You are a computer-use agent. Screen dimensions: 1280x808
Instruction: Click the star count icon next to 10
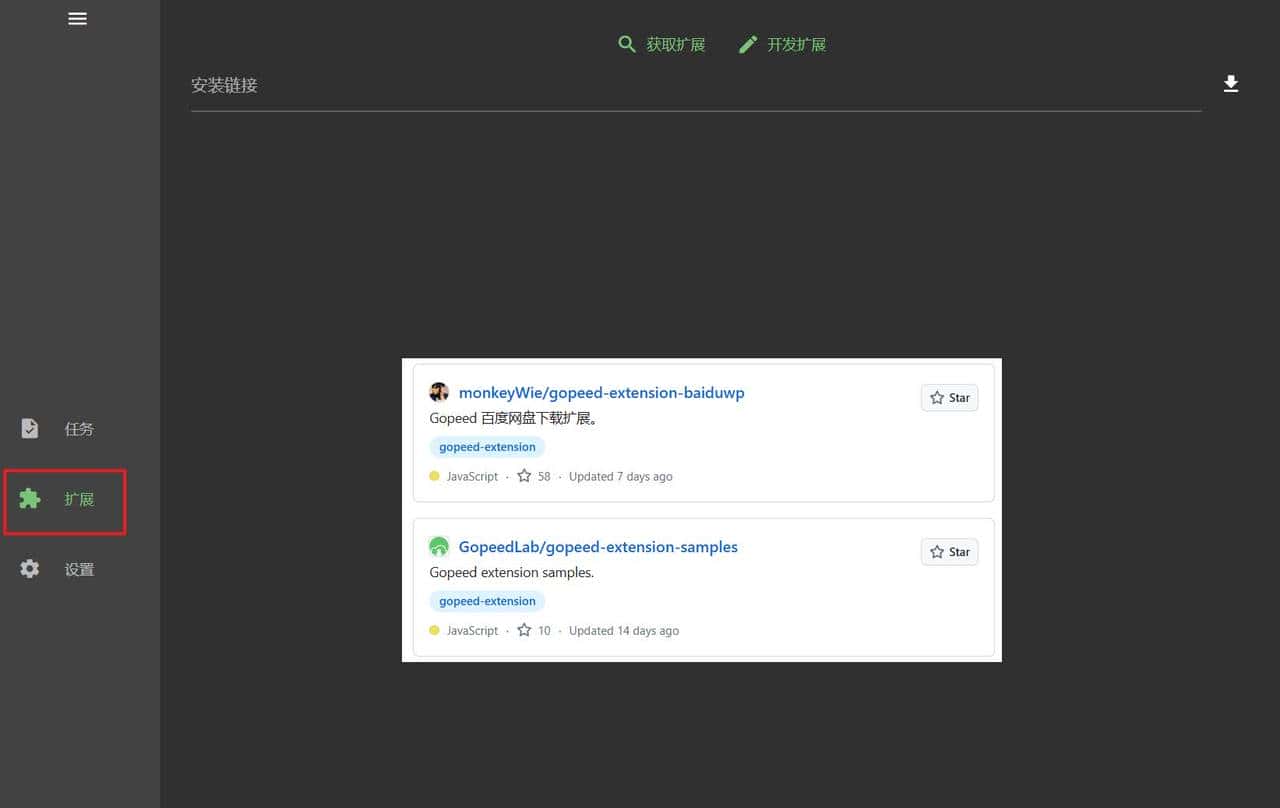(x=524, y=630)
